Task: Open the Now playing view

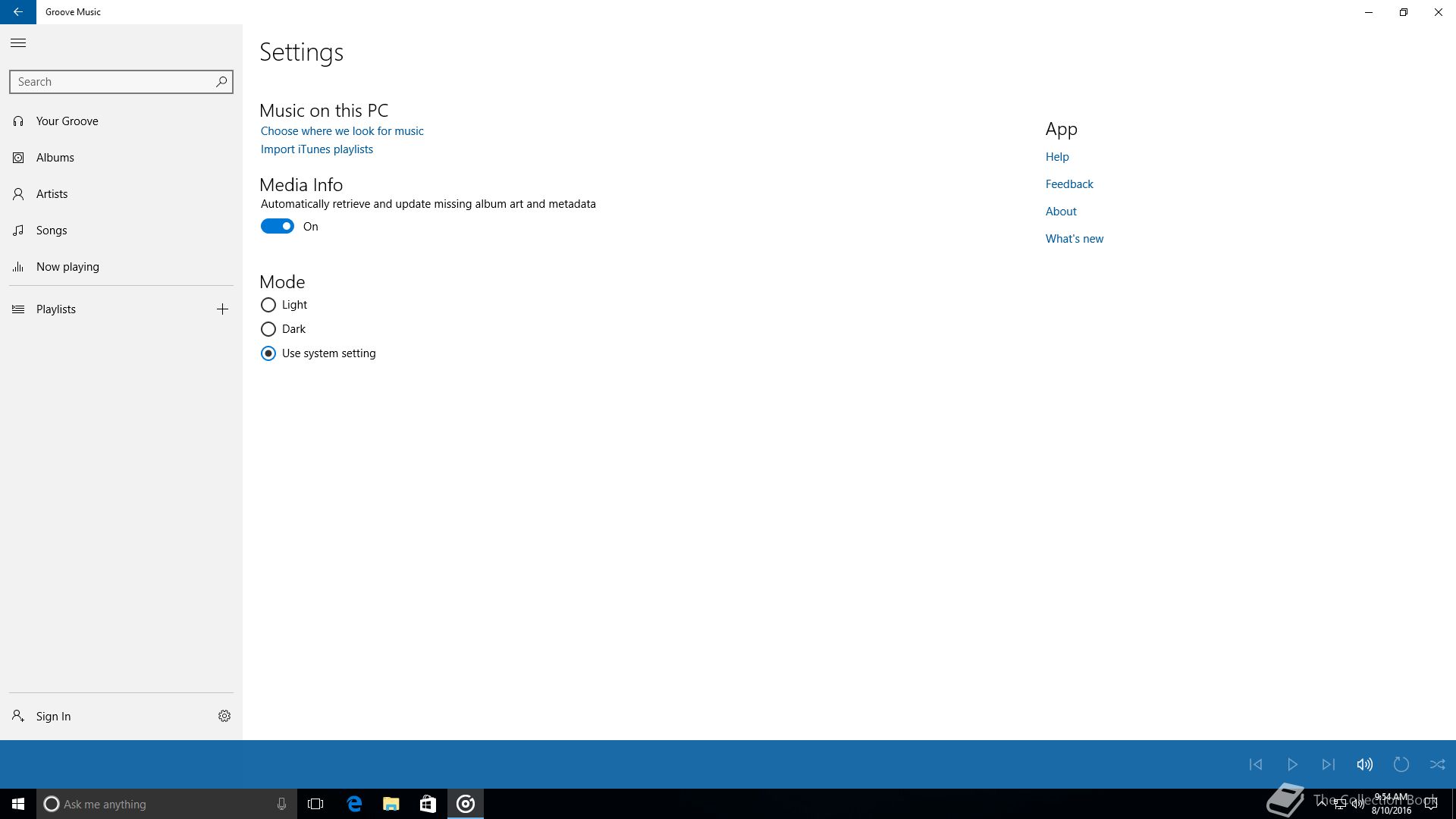Action: pos(121,267)
